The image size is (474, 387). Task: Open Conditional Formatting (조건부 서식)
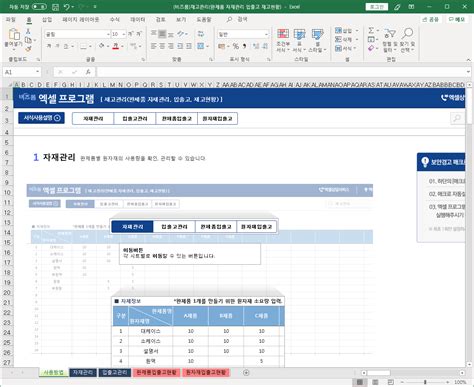tap(283, 40)
